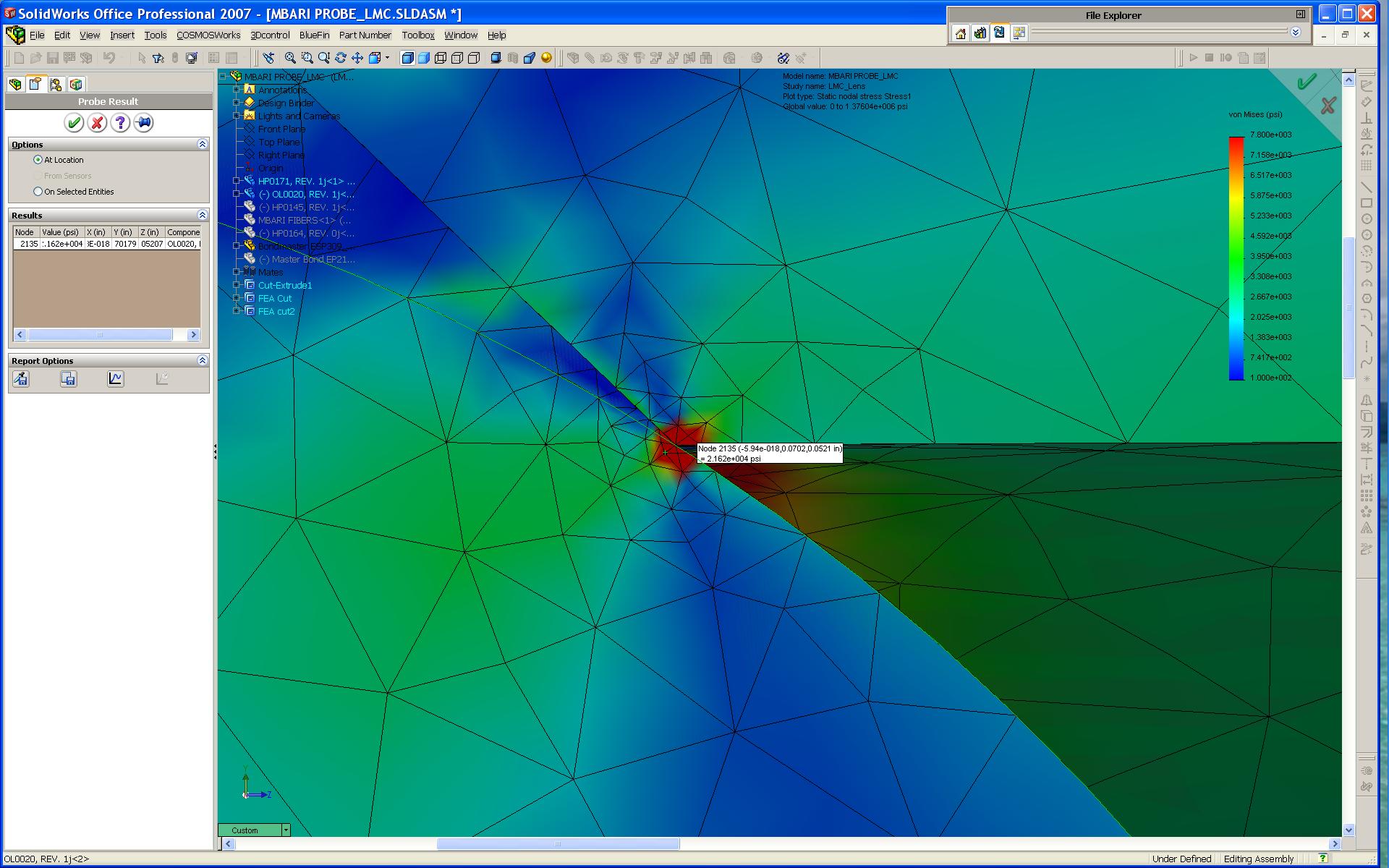The height and width of the screenshot is (868, 1389).
Task: Click Standard Views cube icon
Action: (375, 58)
